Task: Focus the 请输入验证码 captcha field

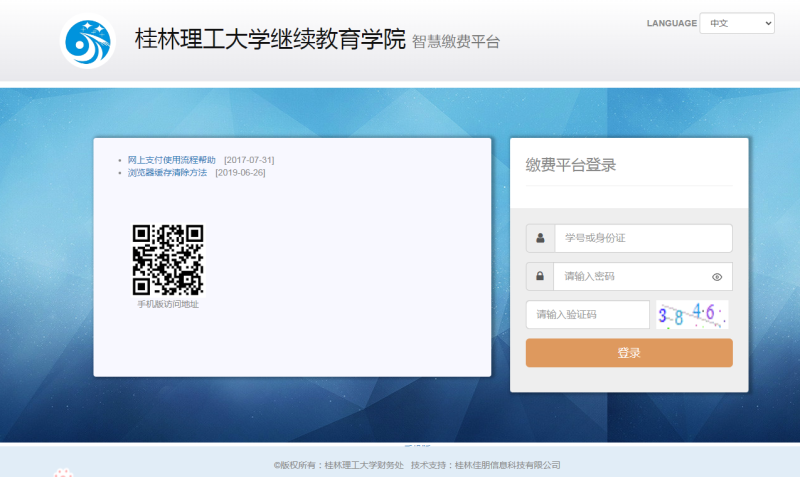Action: 588,315
